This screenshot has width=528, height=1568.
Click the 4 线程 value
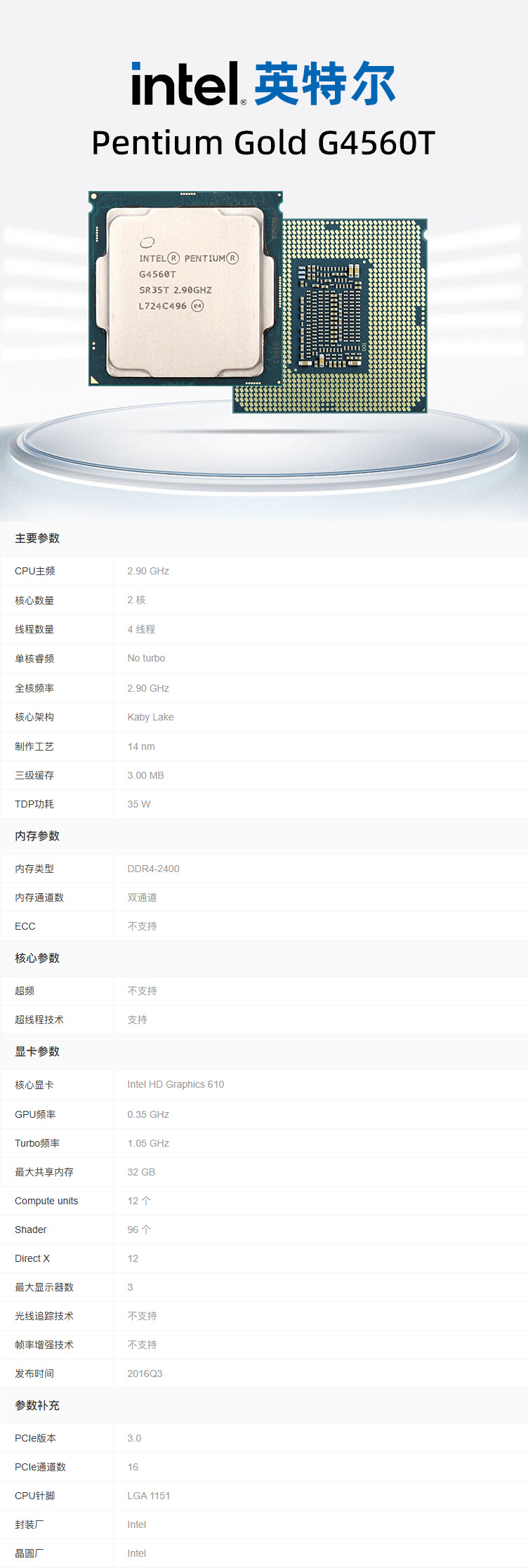(141, 629)
